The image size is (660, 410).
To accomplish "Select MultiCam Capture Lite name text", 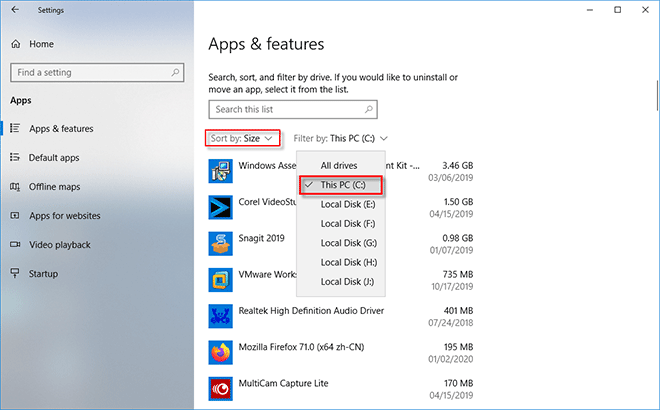I will point(283,383).
